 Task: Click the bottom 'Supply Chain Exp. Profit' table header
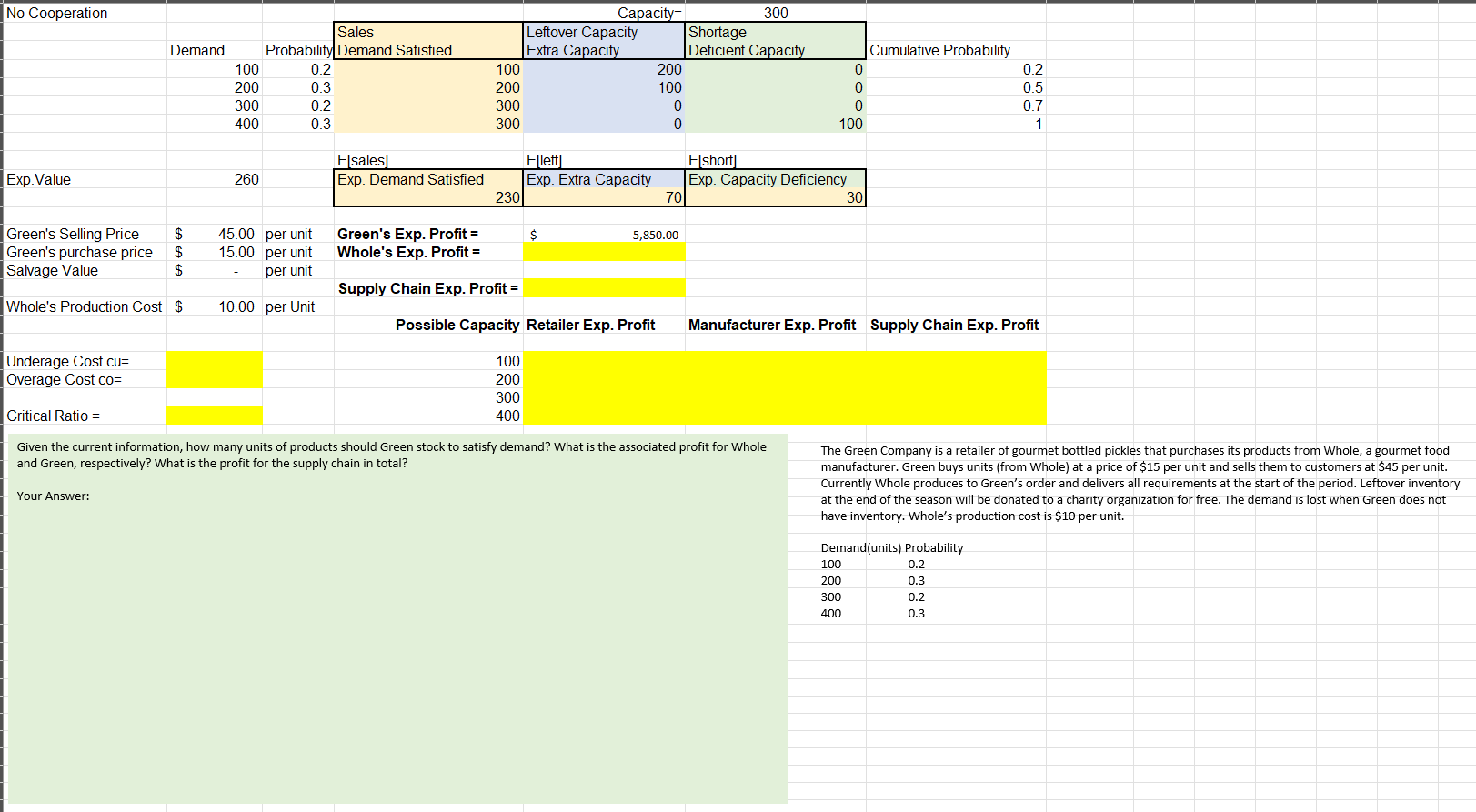(954, 325)
